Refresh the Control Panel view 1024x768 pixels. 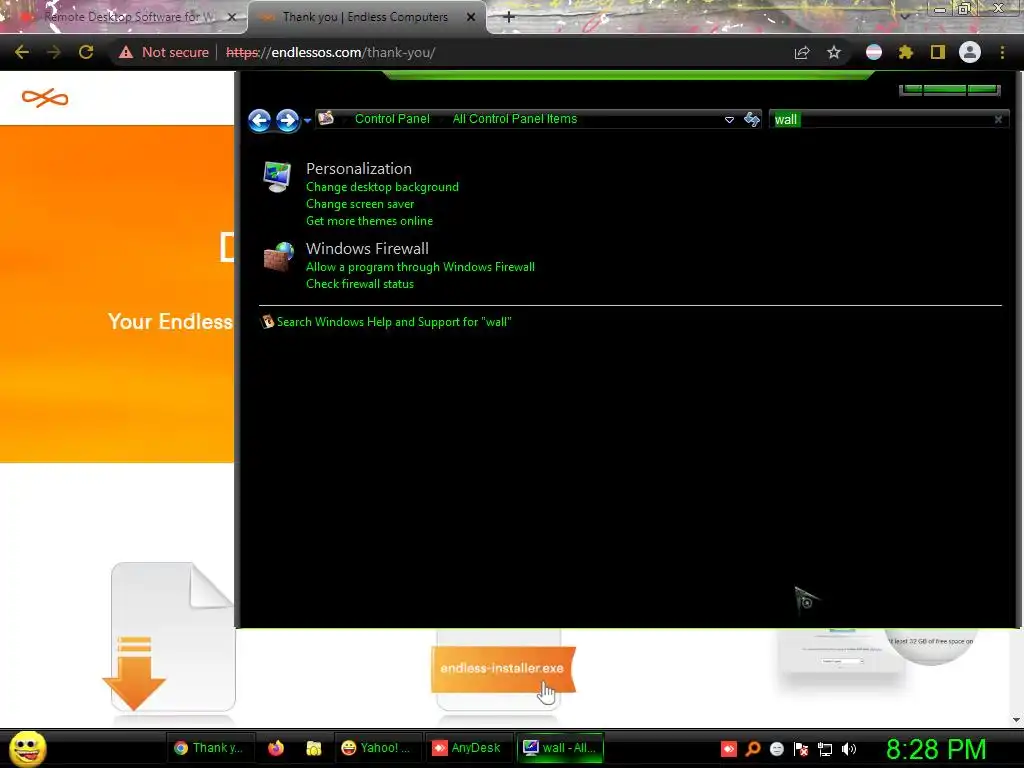(x=752, y=119)
